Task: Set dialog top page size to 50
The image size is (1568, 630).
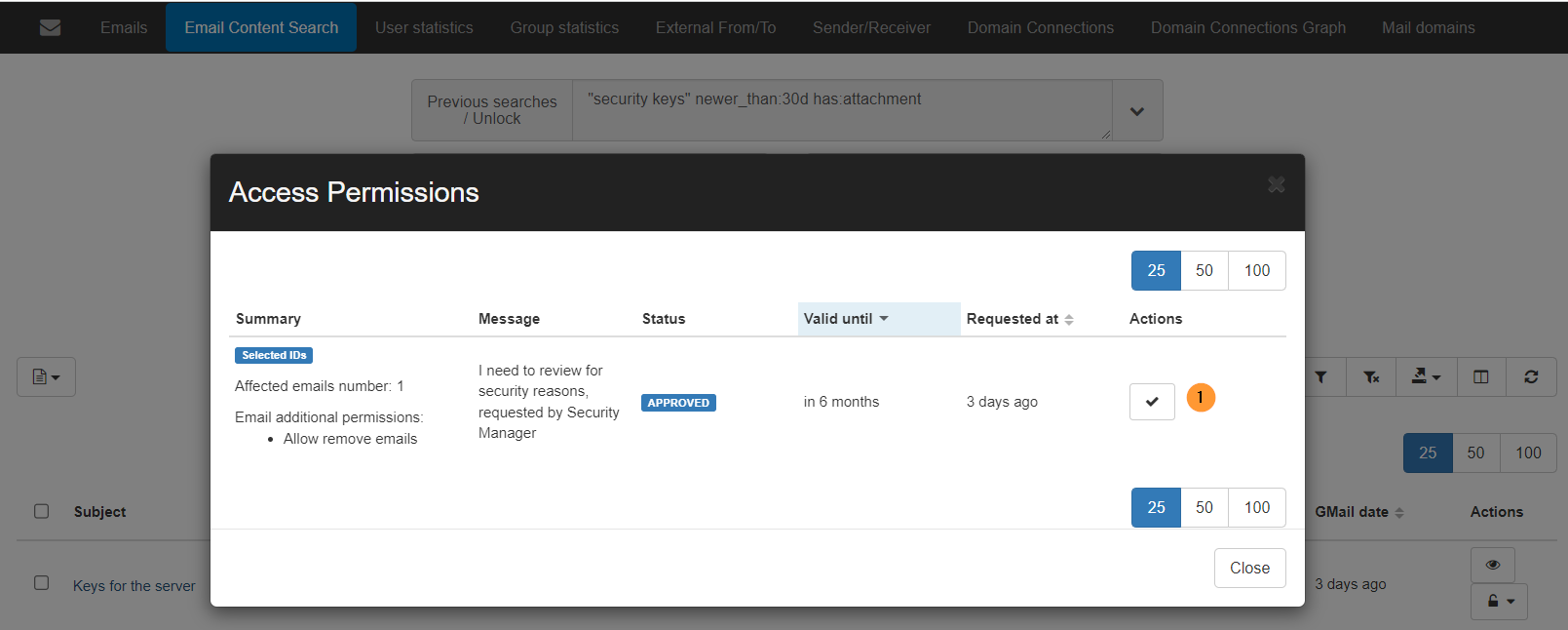Action: [1205, 270]
